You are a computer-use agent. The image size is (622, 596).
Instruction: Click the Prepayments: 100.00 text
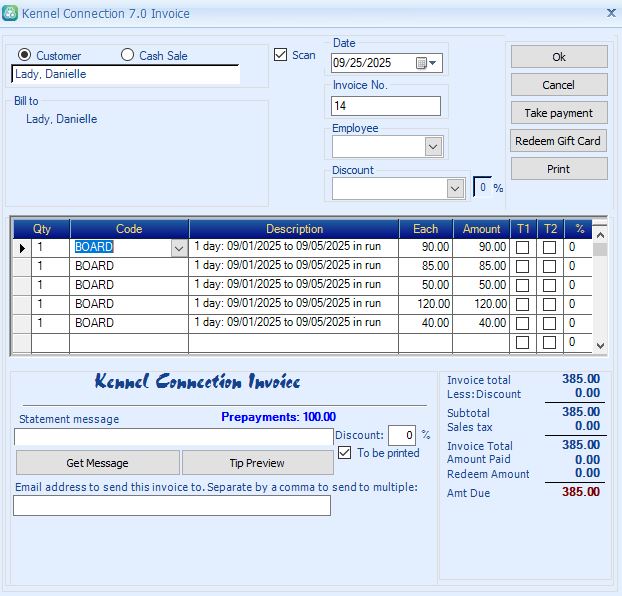(x=278, y=417)
